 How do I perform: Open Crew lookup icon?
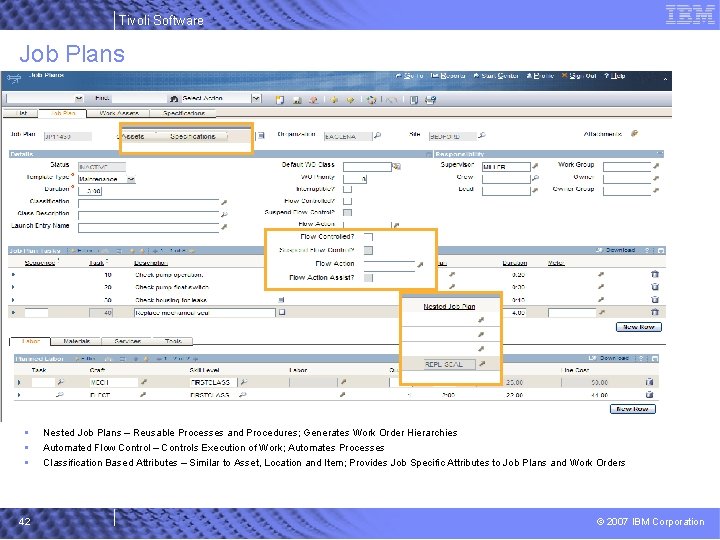click(x=535, y=178)
